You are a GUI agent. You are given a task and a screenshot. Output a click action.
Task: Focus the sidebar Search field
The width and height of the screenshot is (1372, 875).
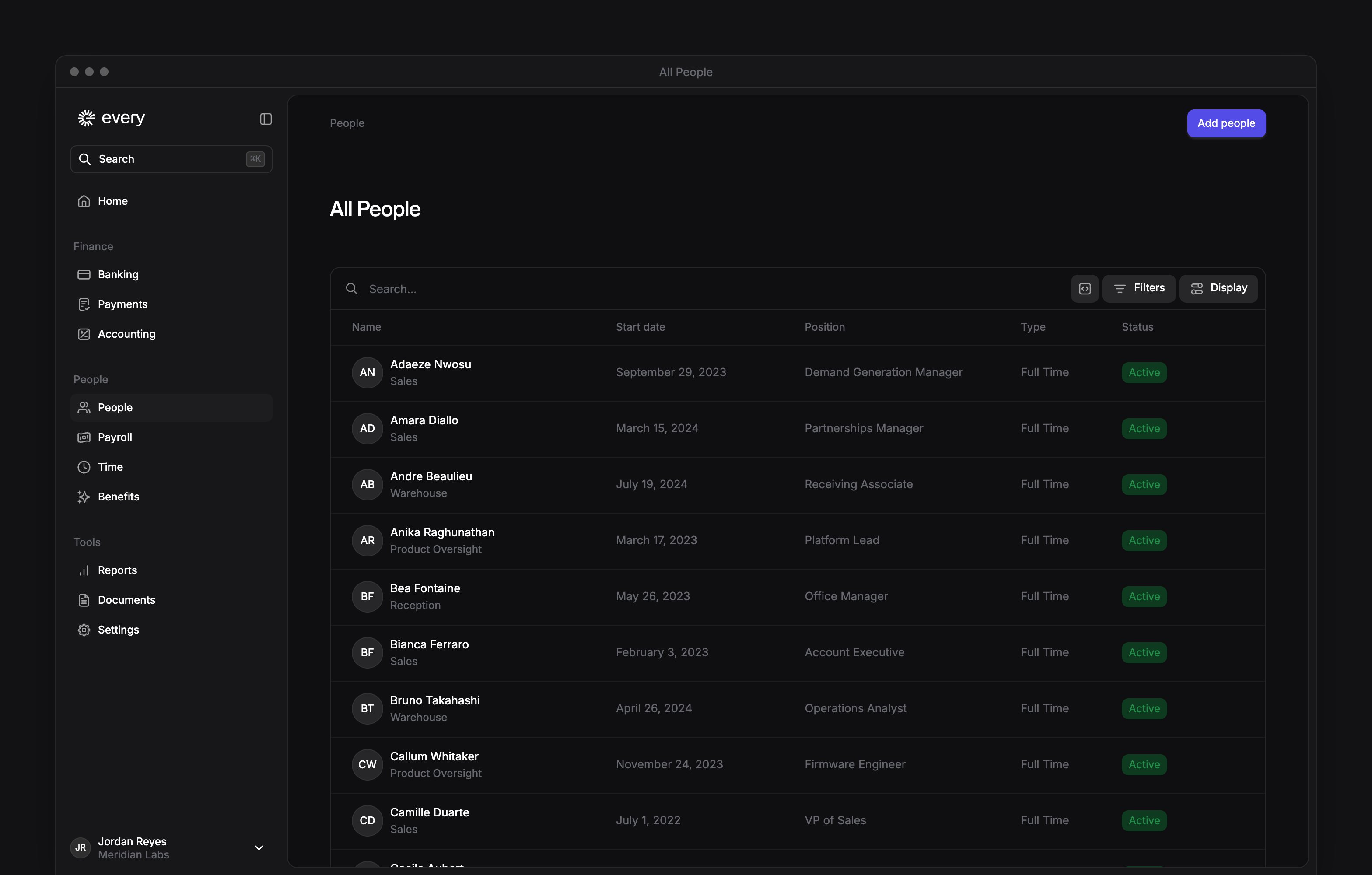171,159
